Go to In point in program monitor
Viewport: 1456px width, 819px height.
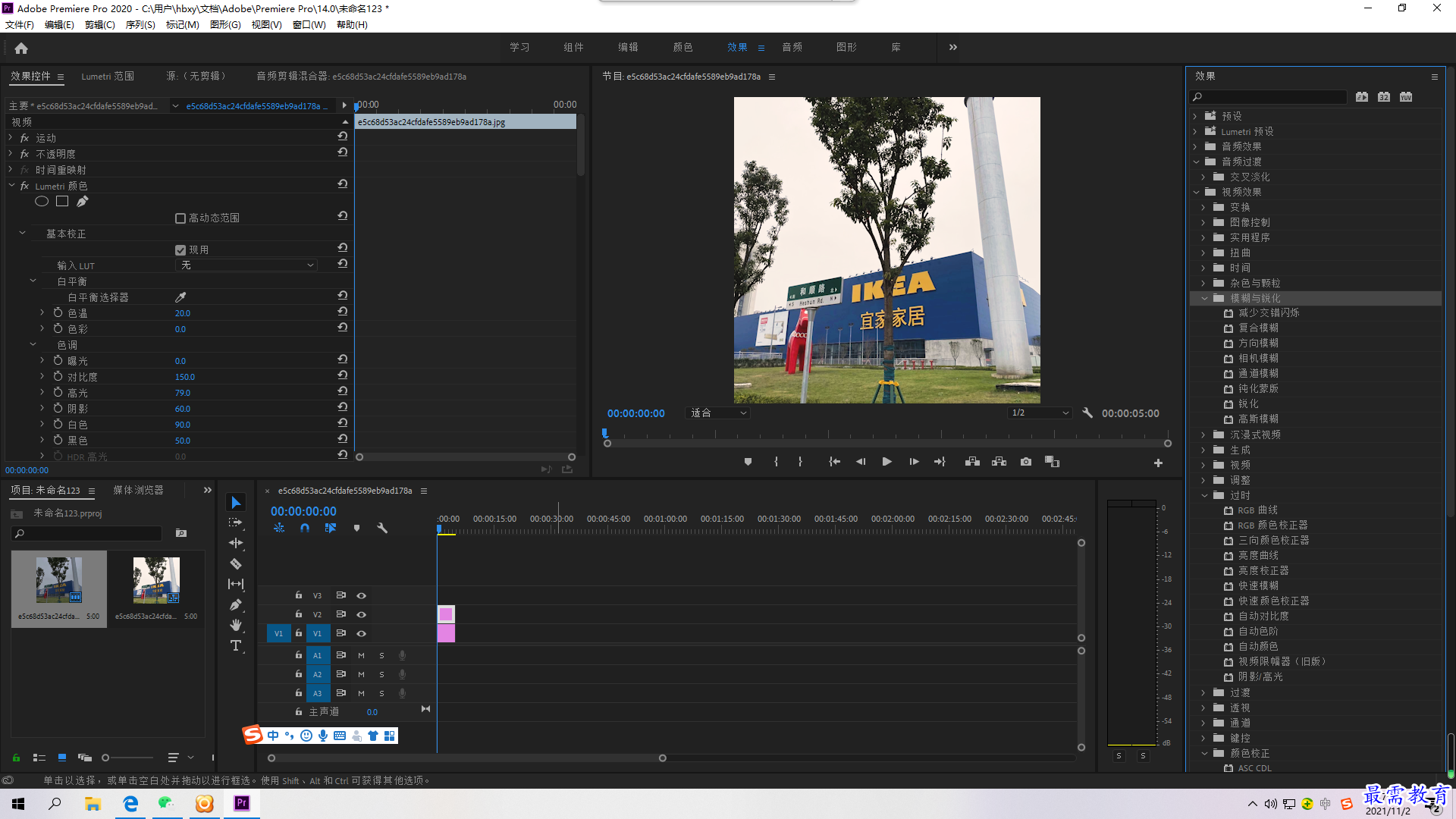pos(834,462)
